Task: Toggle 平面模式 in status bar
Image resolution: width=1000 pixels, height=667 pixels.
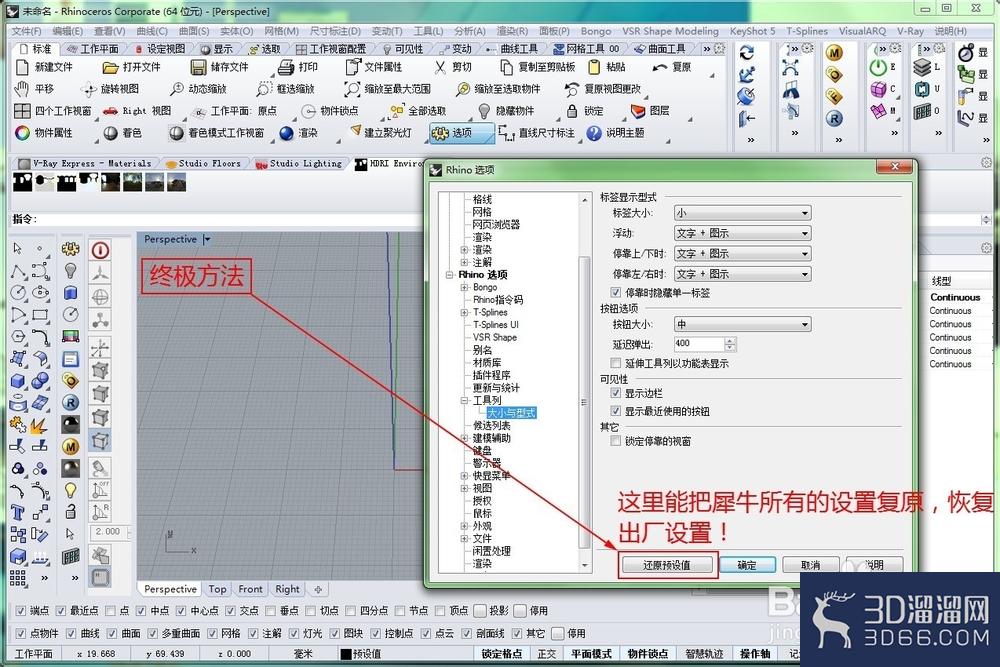Action: pos(591,654)
